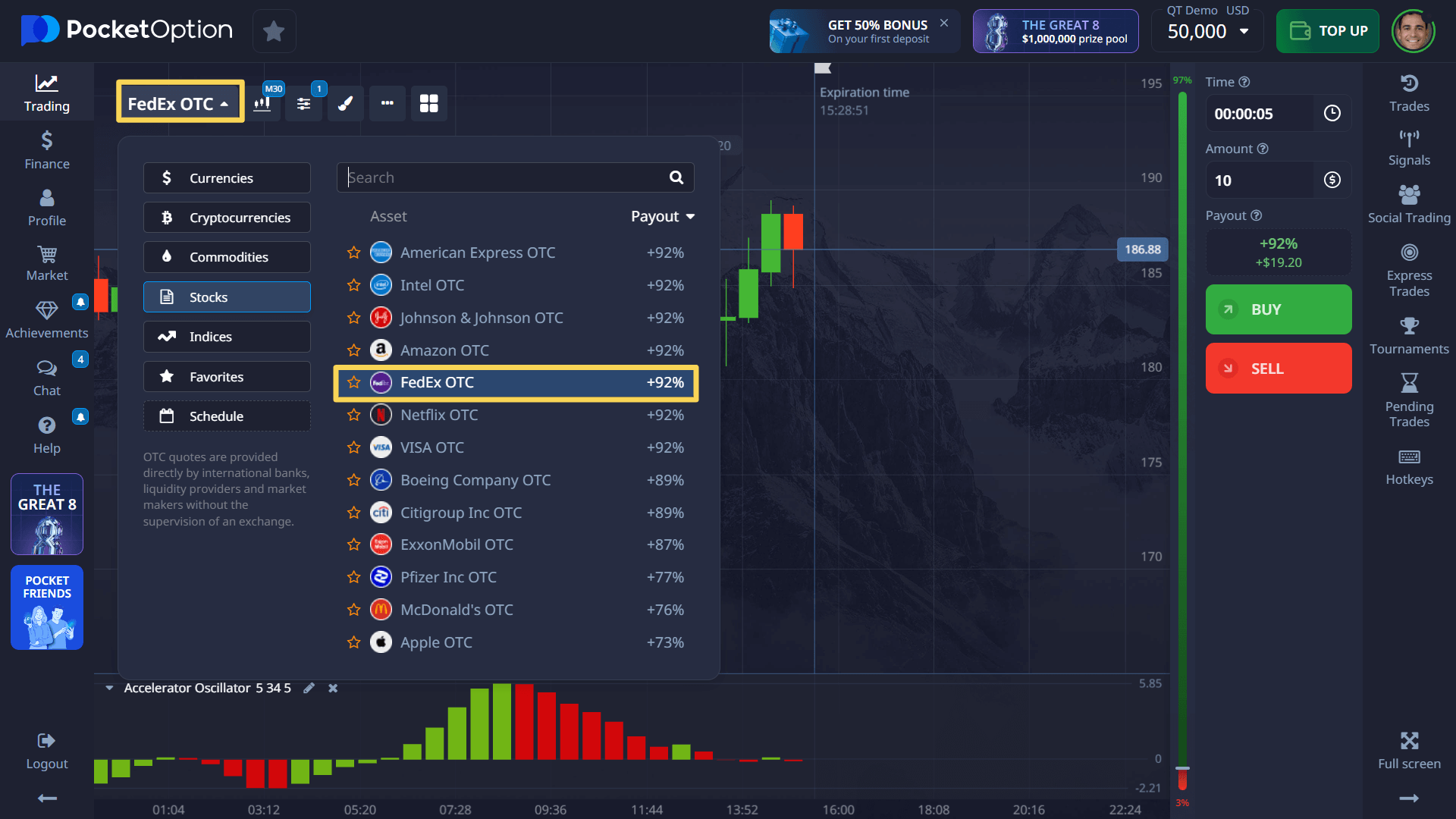1456x819 pixels.
Task: Open the multi-chart grid layout icon
Action: (429, 103)
